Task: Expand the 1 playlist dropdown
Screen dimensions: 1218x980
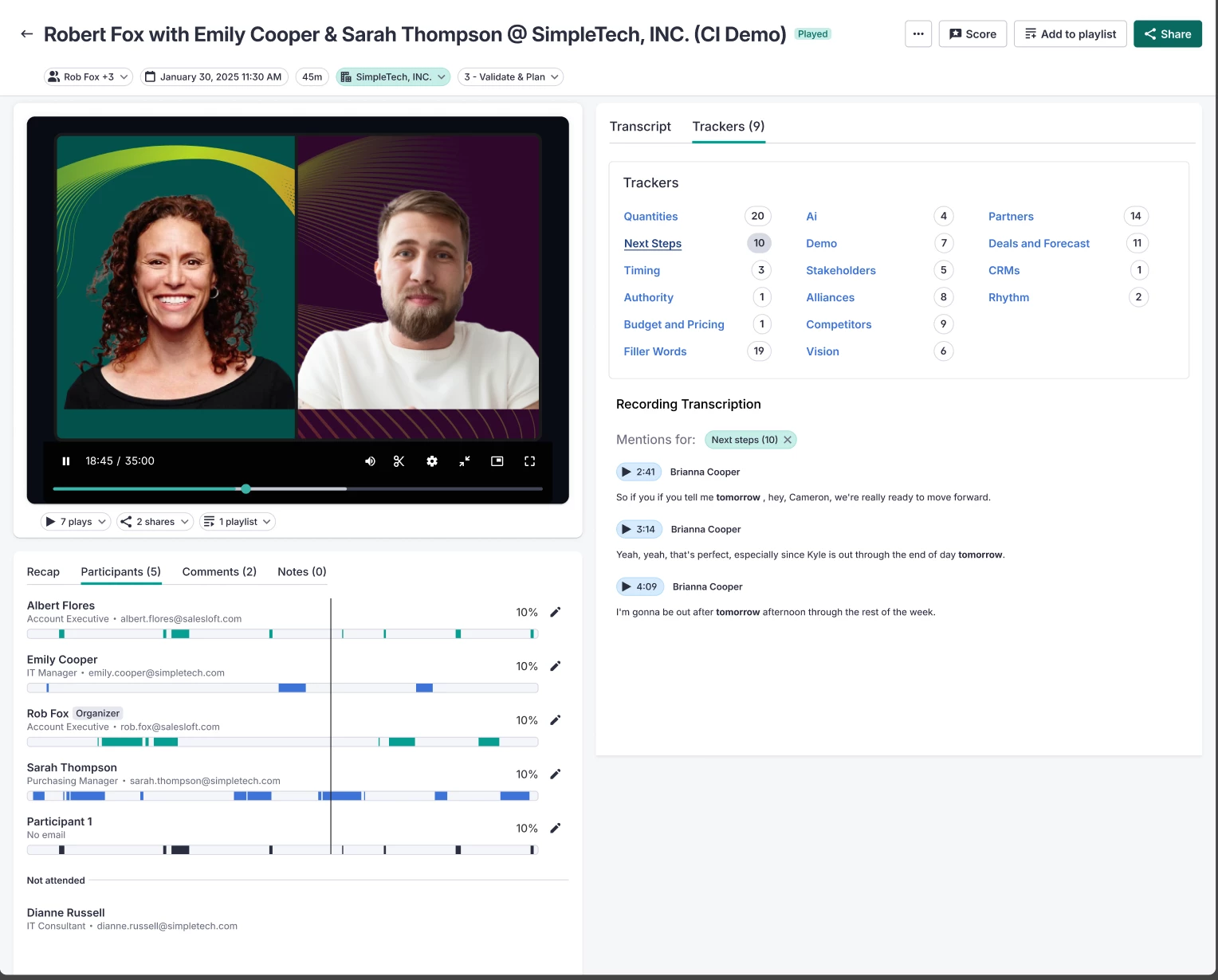Action: pos(238,522)
